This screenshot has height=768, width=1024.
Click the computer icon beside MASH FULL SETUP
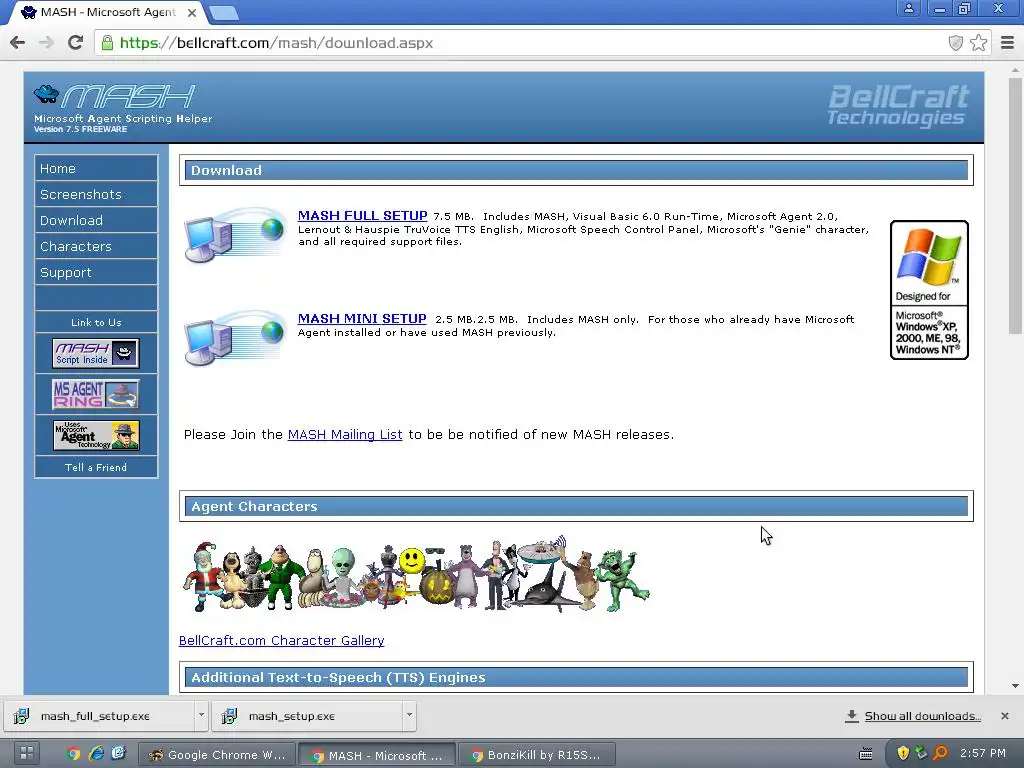coord(234,235)
